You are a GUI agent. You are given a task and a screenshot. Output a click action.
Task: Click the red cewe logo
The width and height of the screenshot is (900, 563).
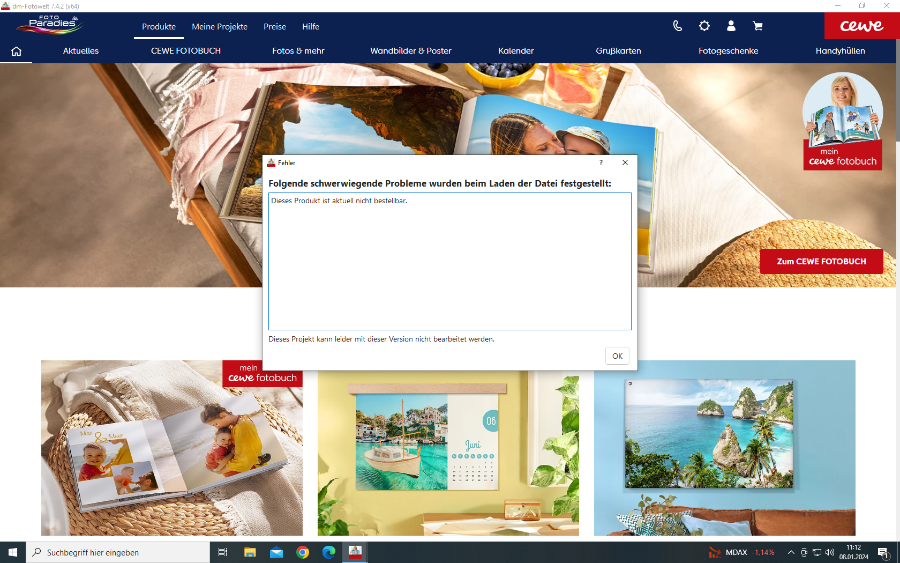[x=862, y=26]
